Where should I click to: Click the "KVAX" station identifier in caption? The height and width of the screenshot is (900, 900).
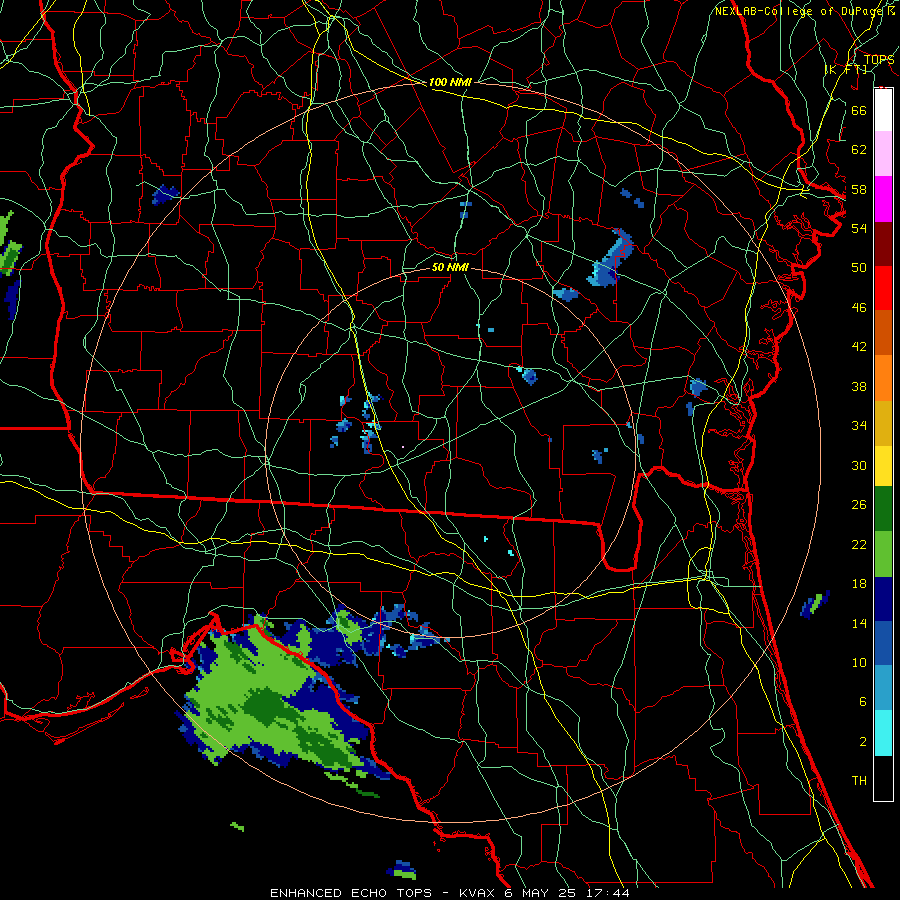click(478, 893)
